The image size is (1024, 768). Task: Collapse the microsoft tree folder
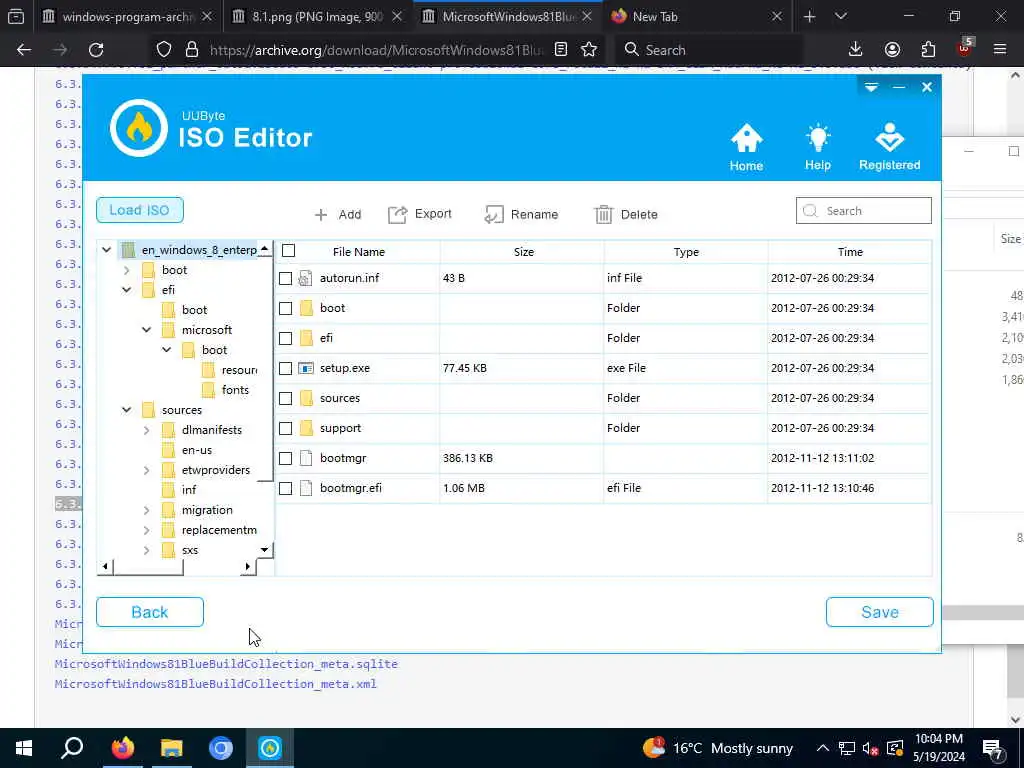point(146,330)
